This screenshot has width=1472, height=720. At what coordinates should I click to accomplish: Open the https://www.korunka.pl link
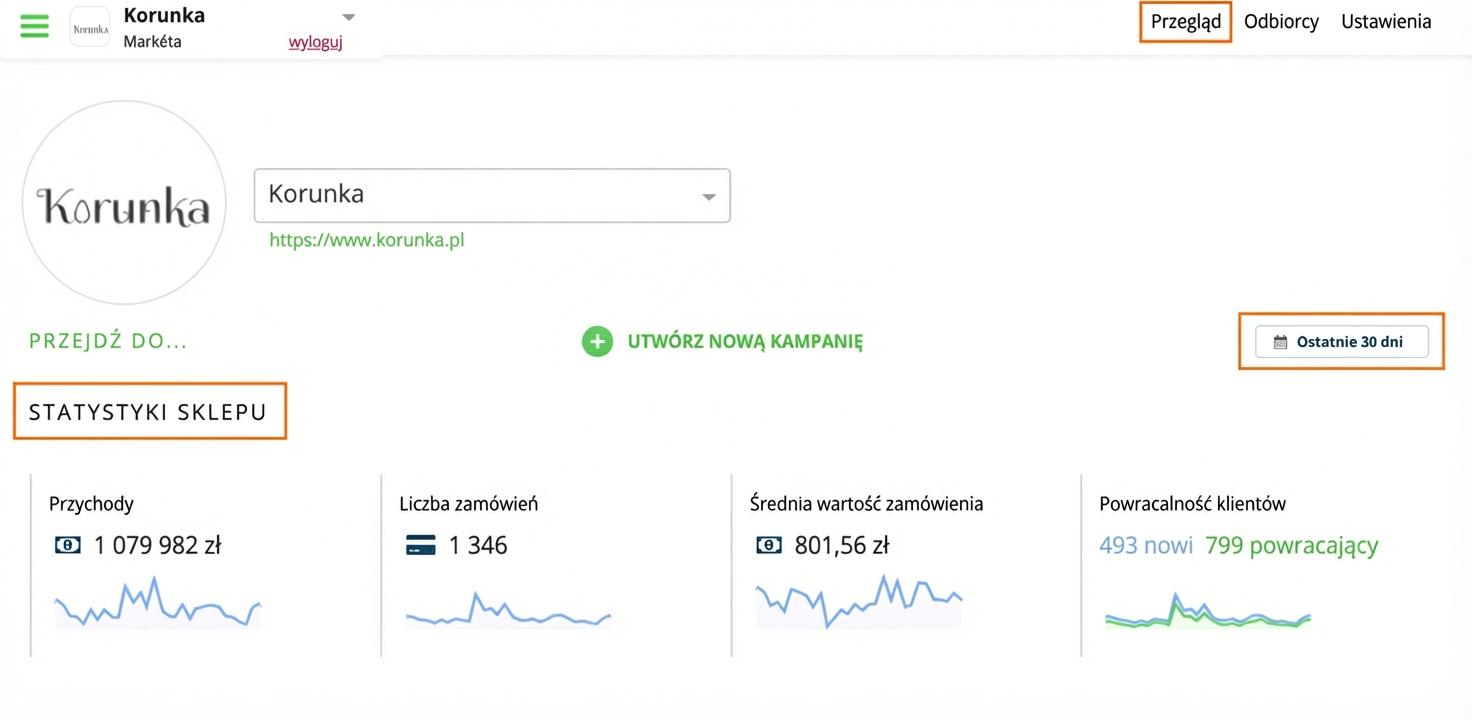tap(367, 240)
